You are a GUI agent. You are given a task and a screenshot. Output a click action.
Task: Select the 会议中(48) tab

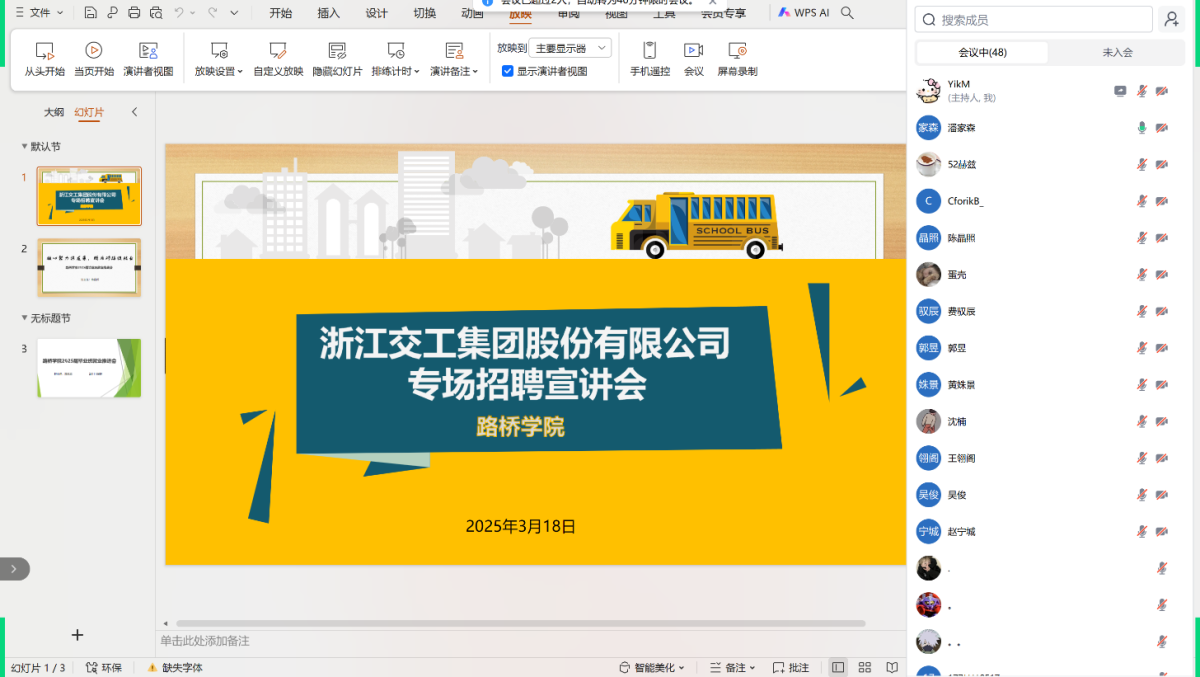click(982, 52)
